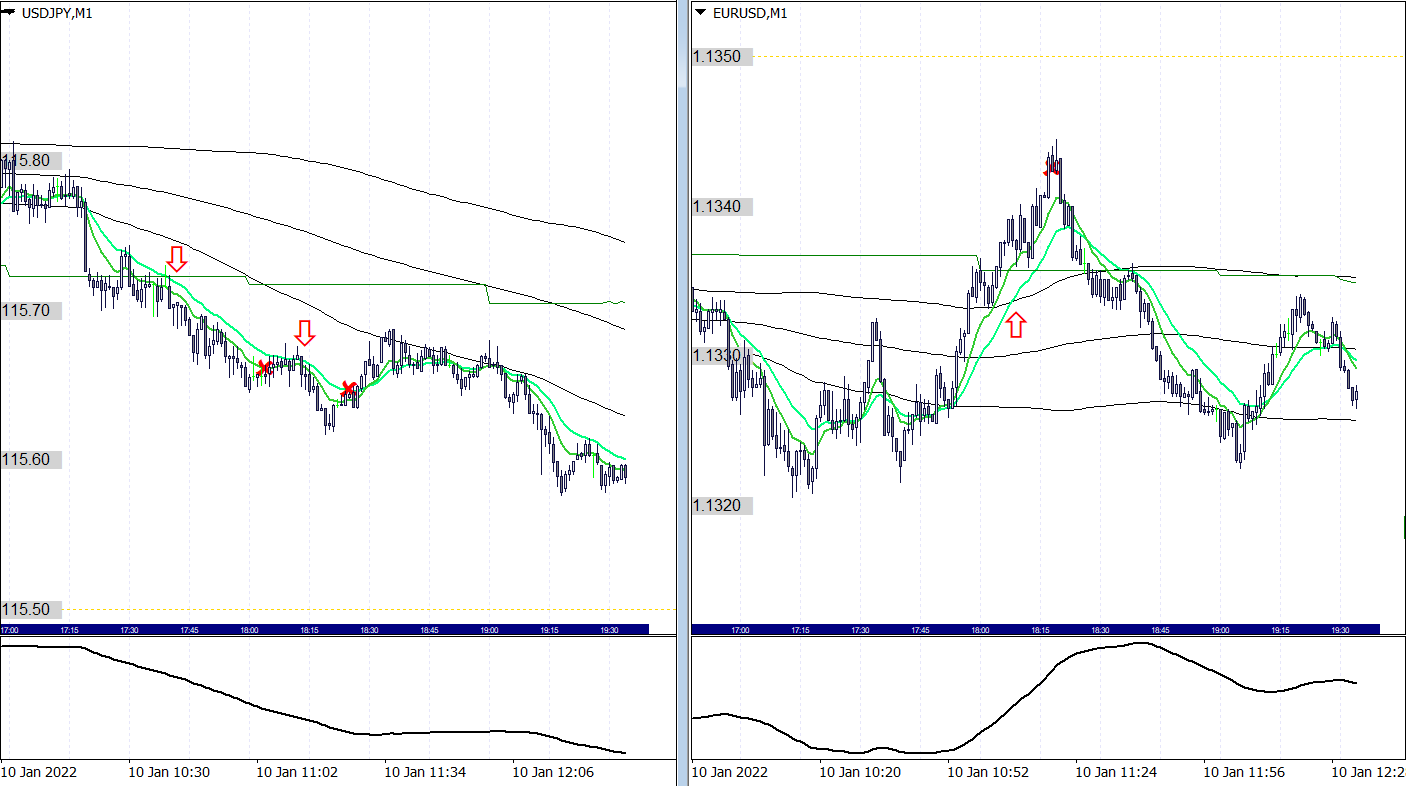Click the vertical divider between the two charts
Viewport: 1406px width, 786px height.
(x=684, y=400)
